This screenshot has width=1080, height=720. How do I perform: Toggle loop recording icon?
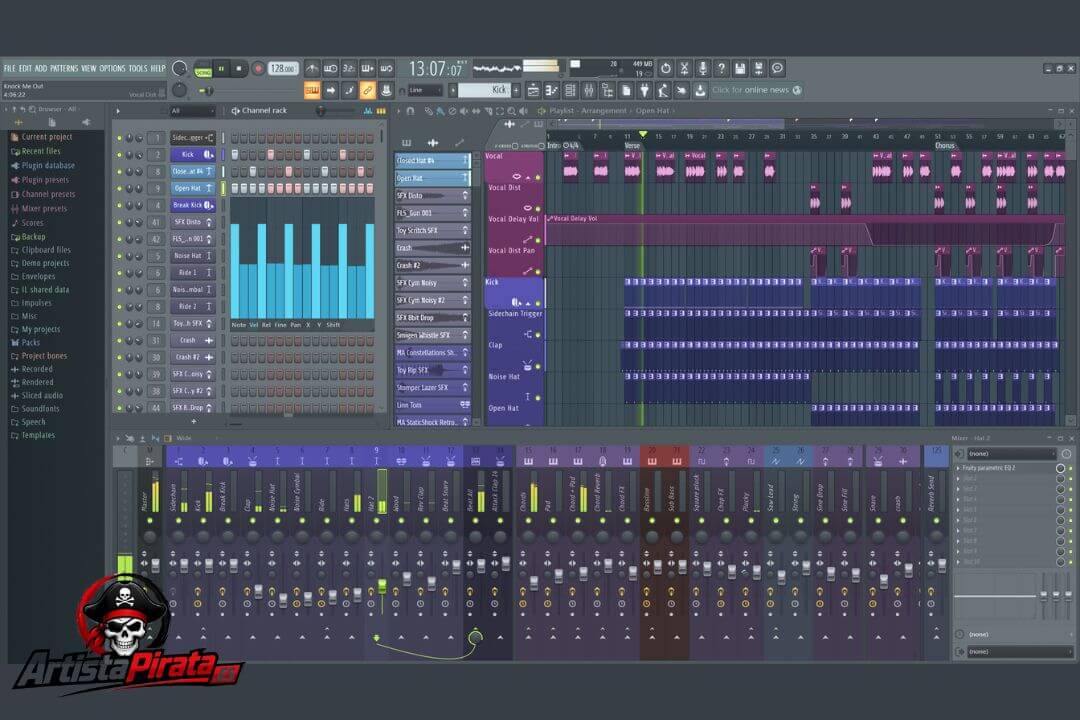[386, 68]
